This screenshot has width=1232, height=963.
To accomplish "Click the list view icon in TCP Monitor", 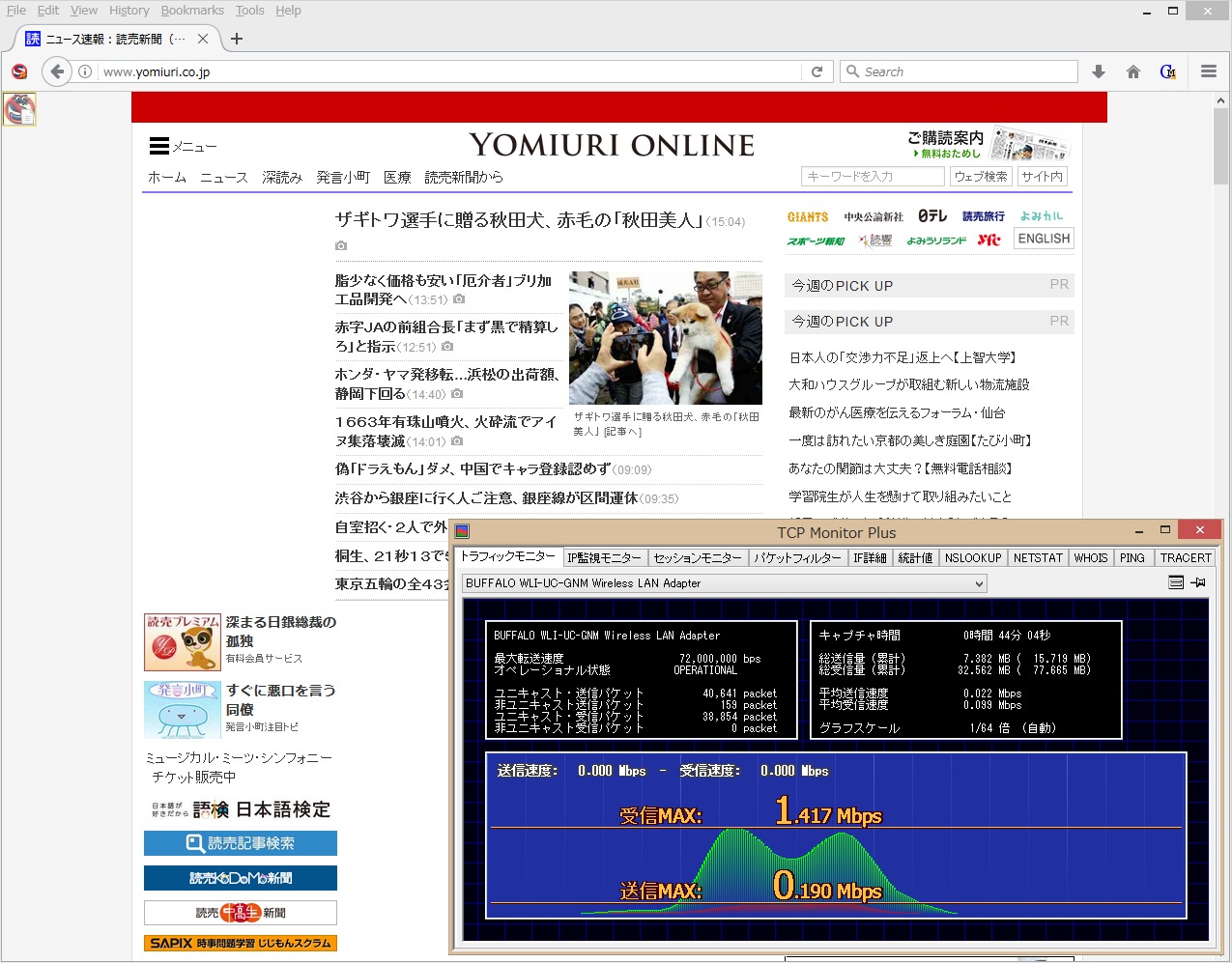I will pyautogui.click(x=1176, y=582).
